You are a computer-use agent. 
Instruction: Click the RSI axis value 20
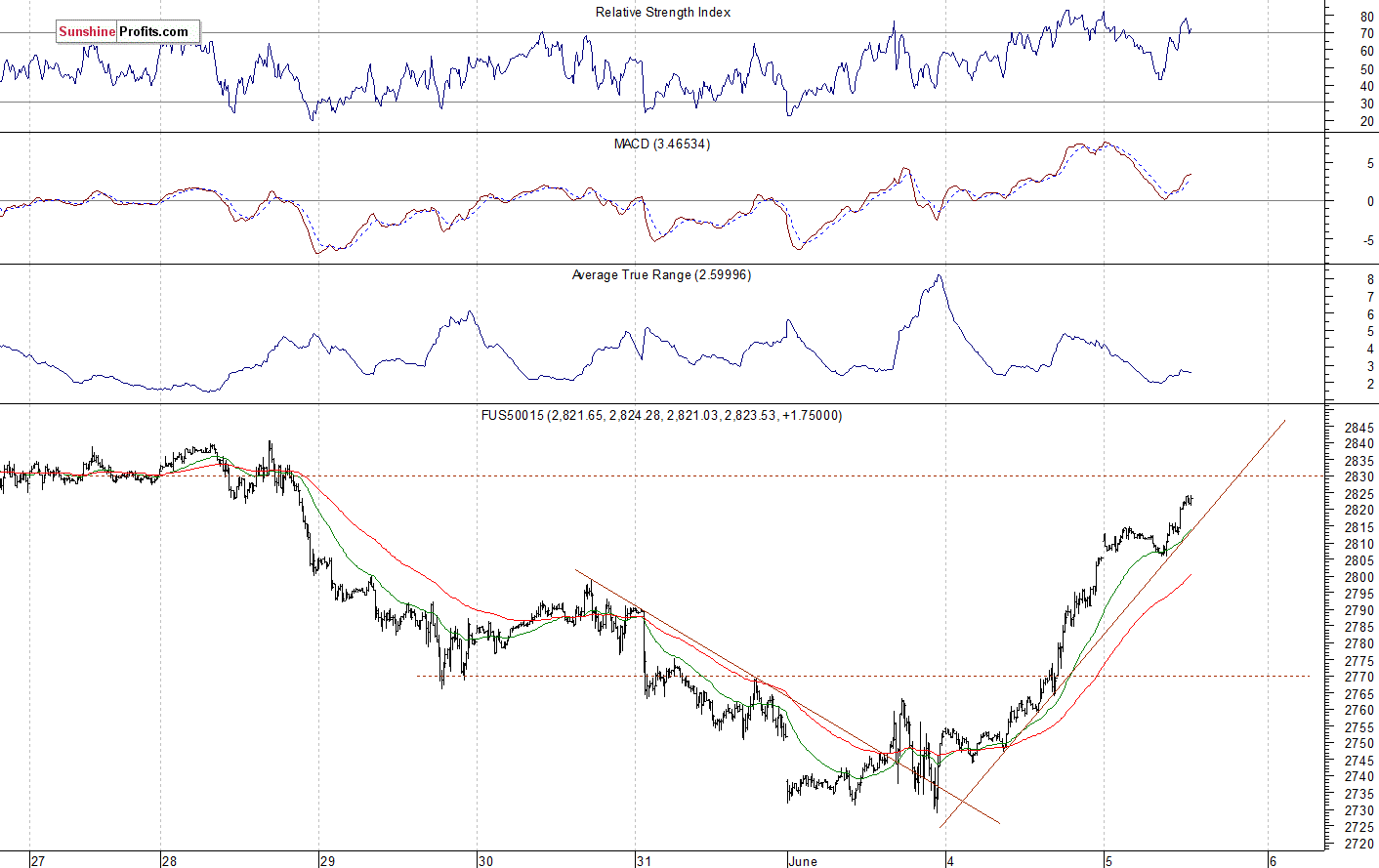pyautogui.click(x=1366, y=122)
